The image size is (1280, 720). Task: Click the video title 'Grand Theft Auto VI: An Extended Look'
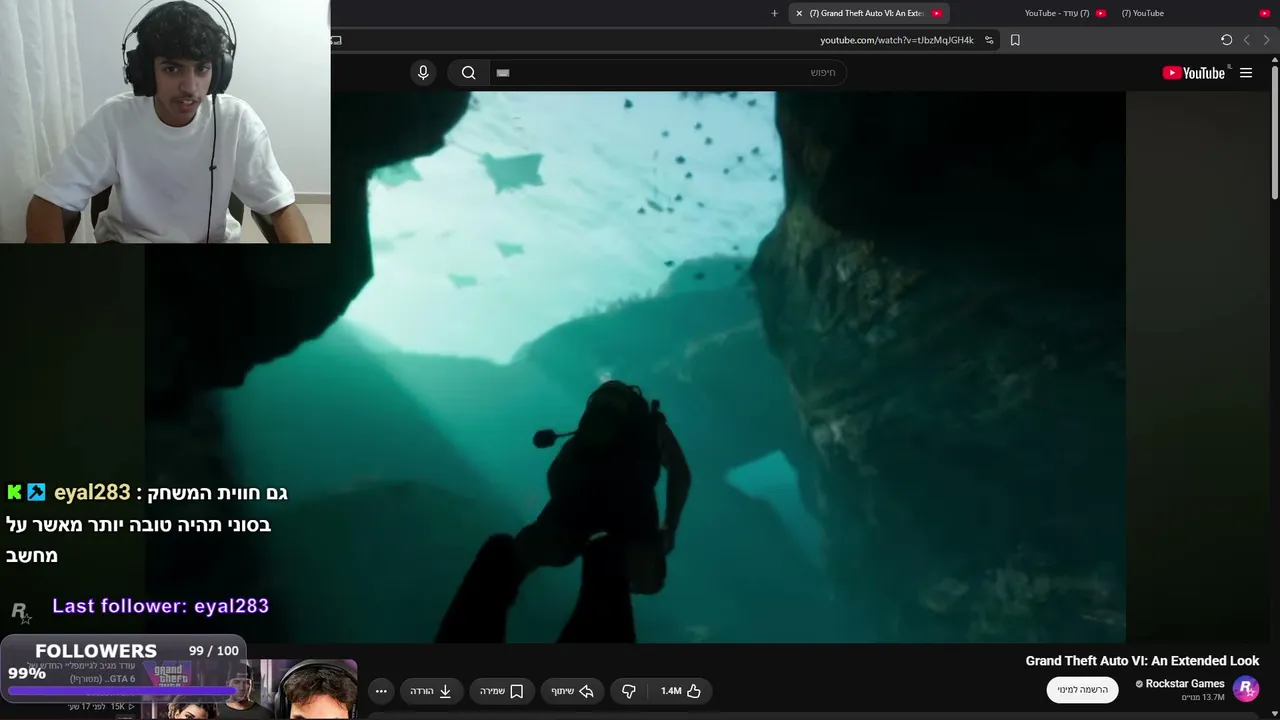(1142, 661)
